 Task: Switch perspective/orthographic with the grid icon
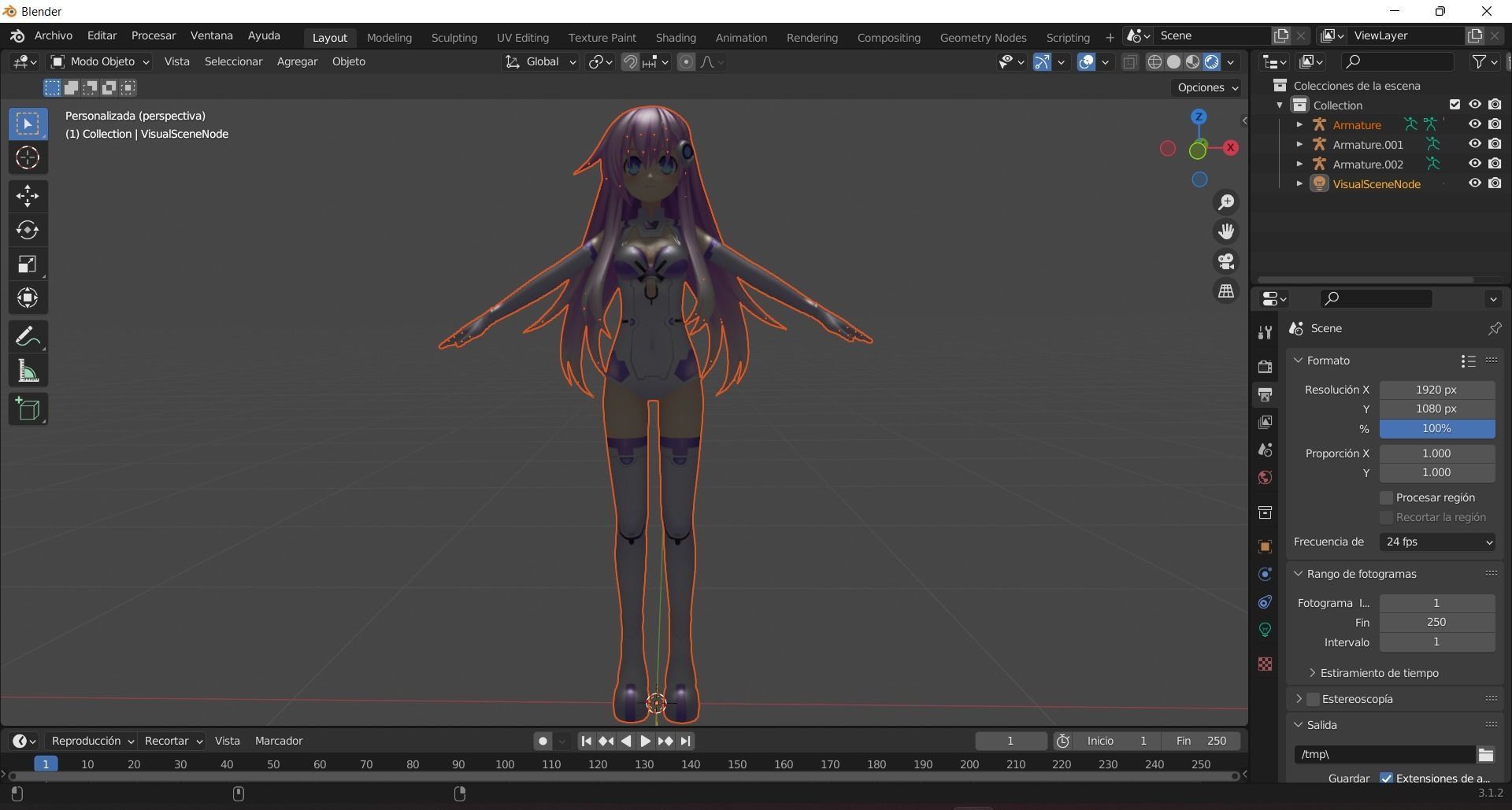pos(1226,291)
